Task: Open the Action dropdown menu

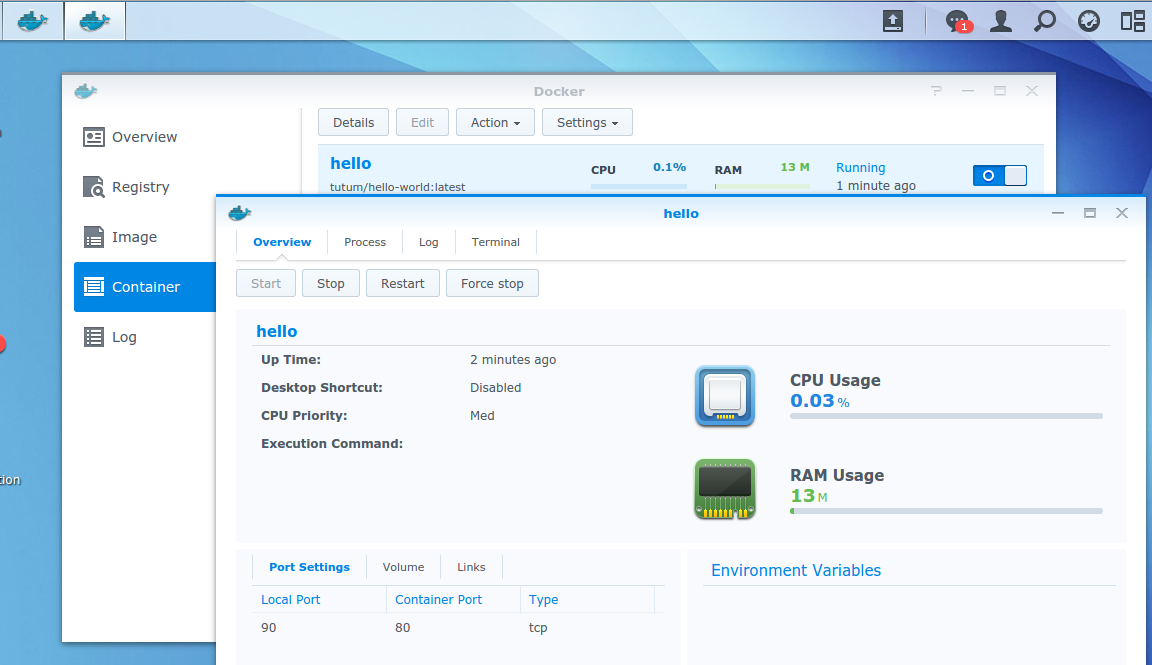Action: [x=495, y=123]
